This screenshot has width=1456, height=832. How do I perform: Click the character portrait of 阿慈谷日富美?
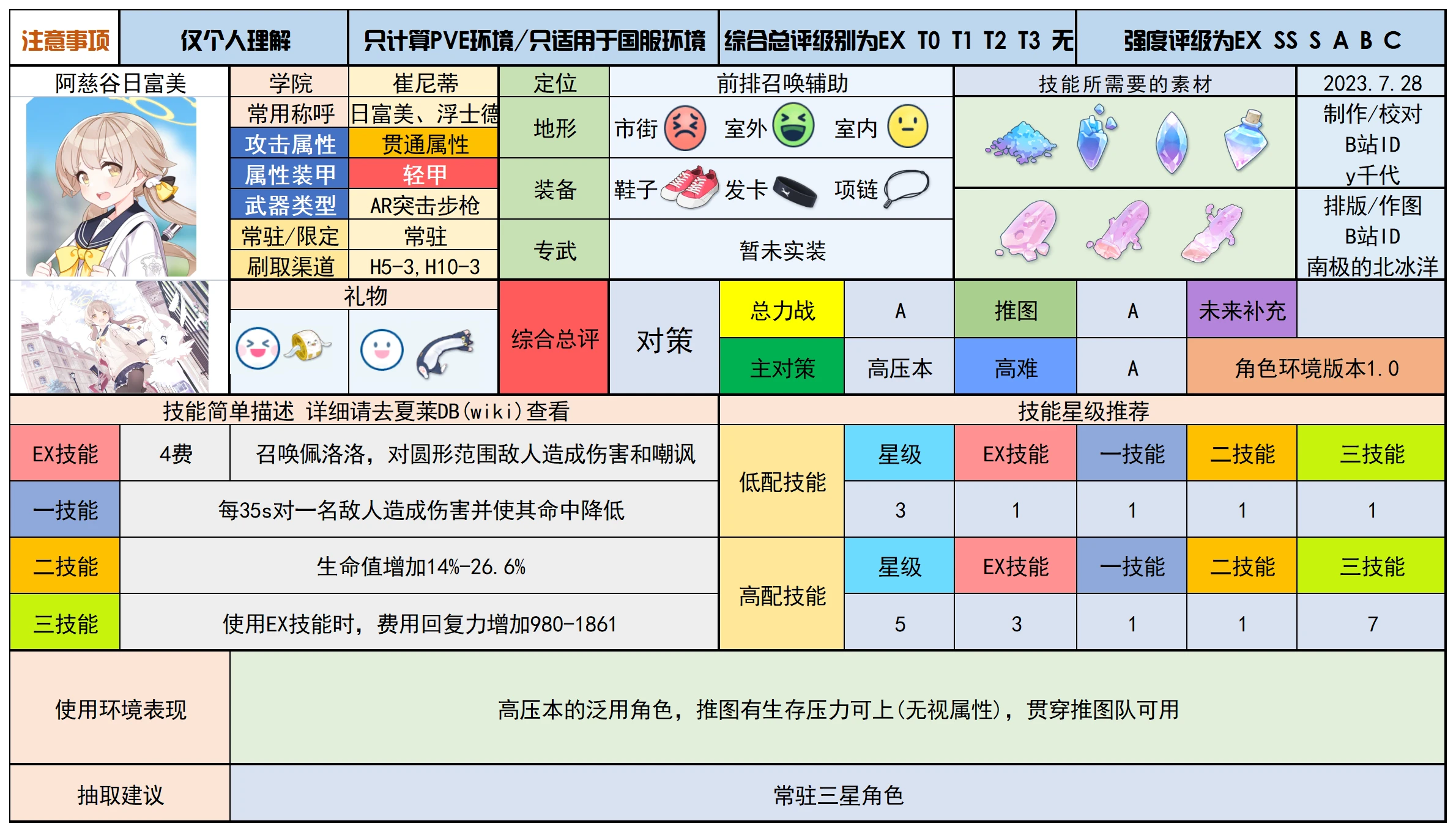click(111, 187)
